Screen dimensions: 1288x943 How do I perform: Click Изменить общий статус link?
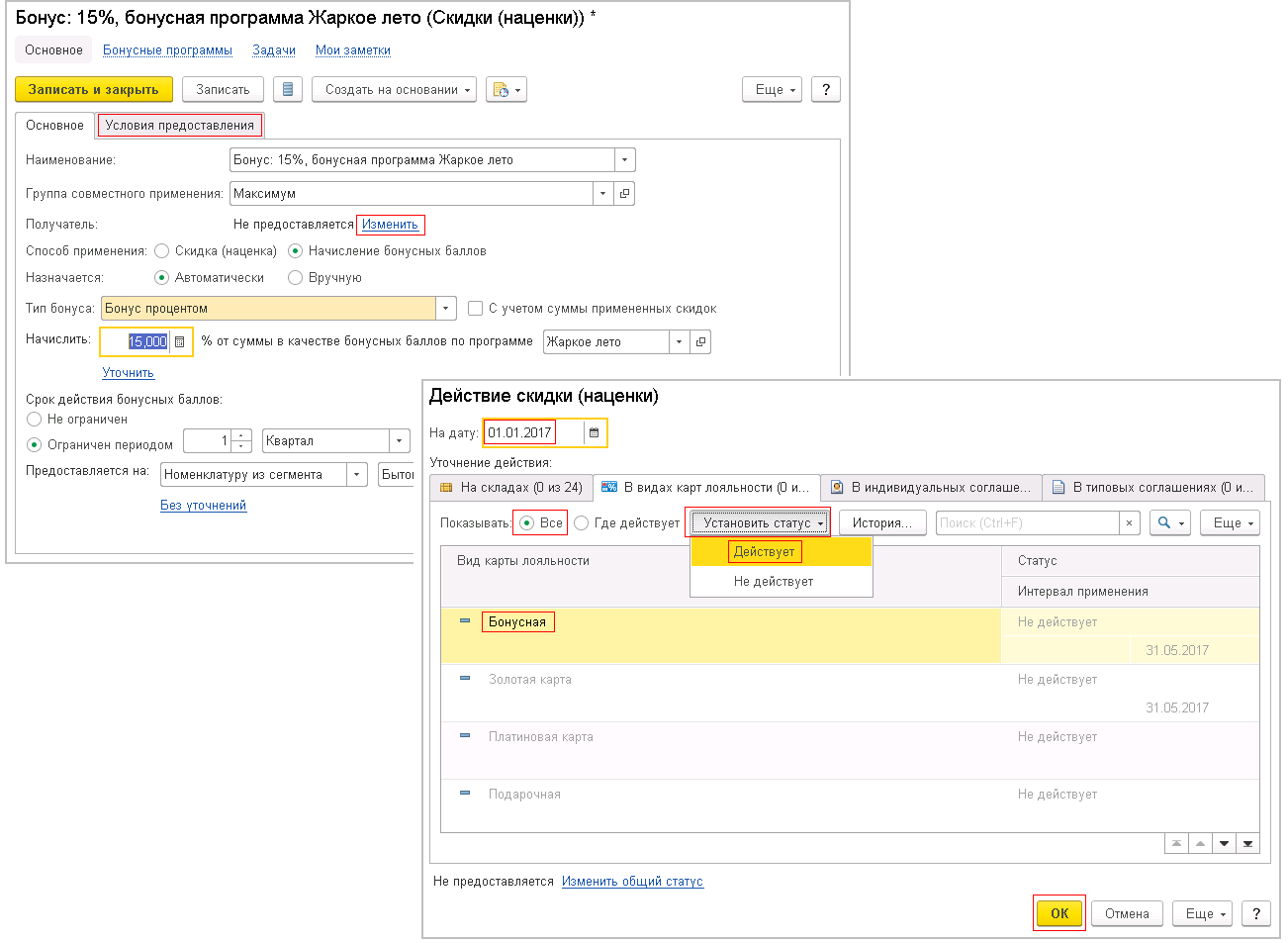(632, 882)
